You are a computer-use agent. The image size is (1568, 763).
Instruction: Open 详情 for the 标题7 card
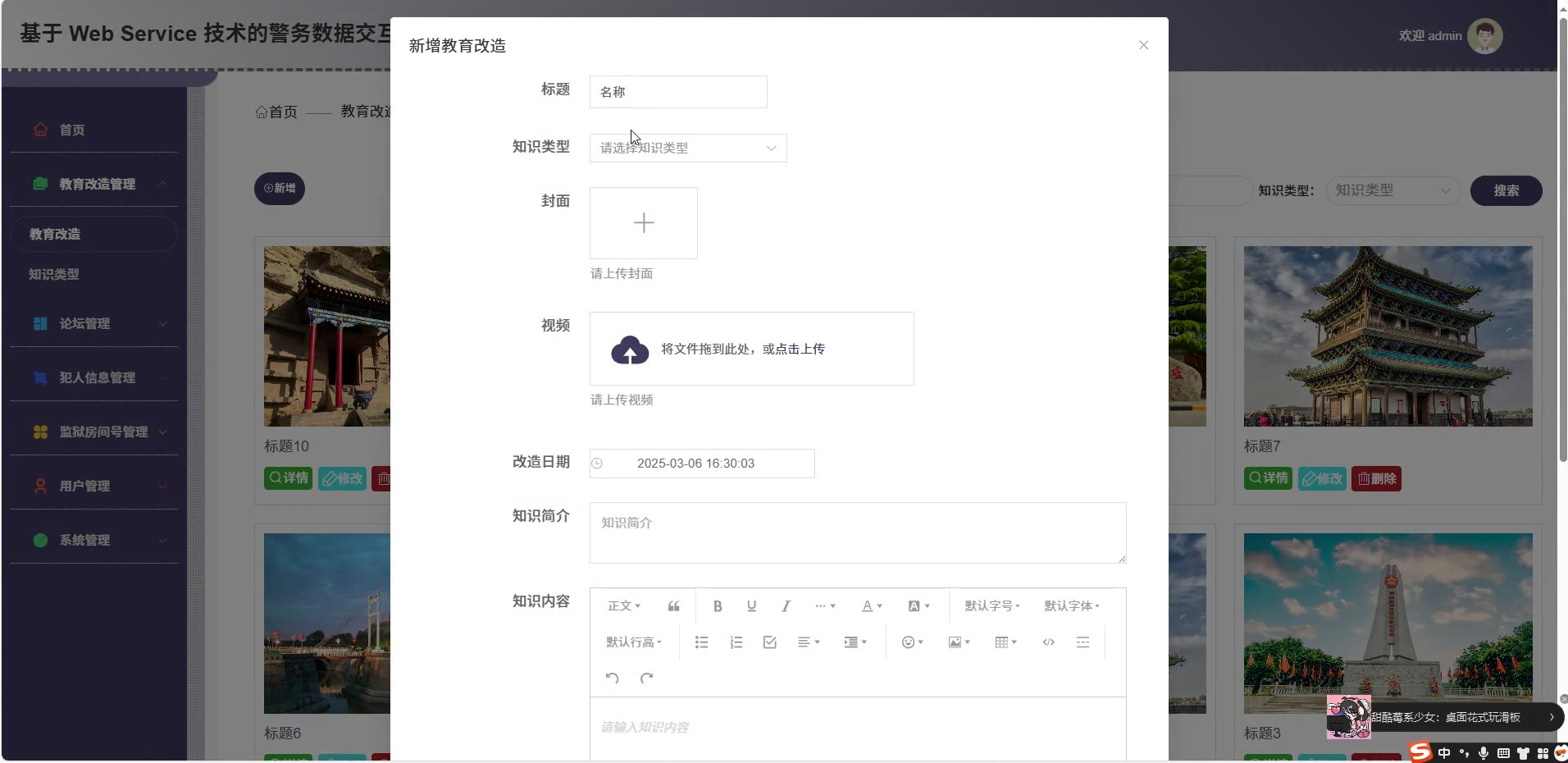click(x=1268, y=478)
